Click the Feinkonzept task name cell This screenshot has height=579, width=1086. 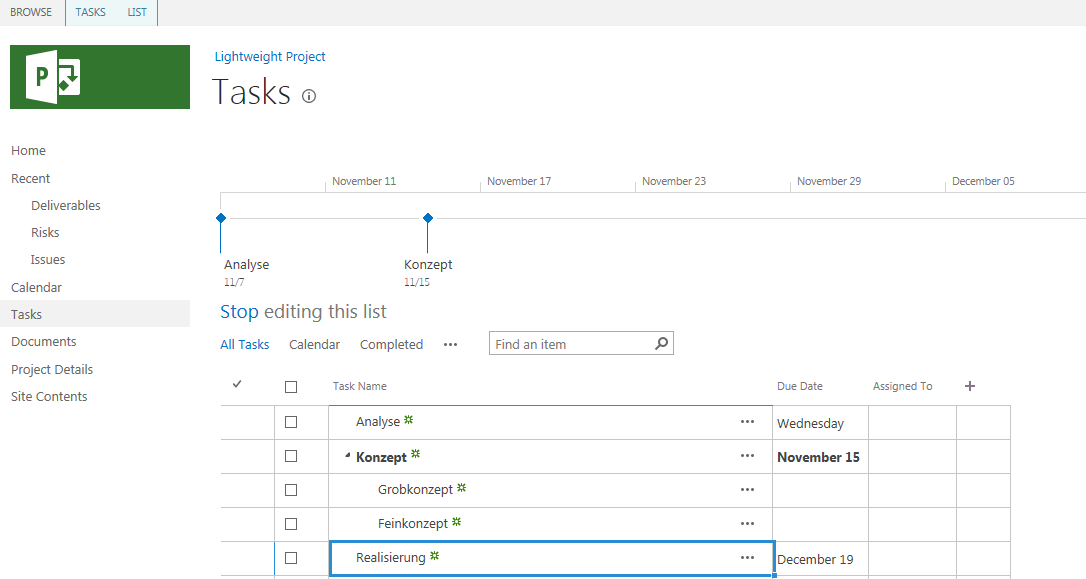(551, 524)
